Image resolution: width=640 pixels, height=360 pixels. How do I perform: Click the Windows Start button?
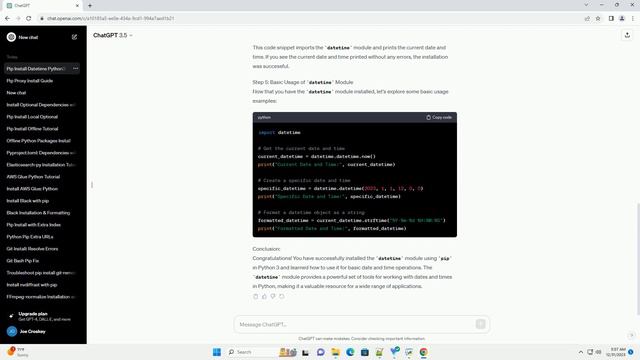(x=217, y=352)
